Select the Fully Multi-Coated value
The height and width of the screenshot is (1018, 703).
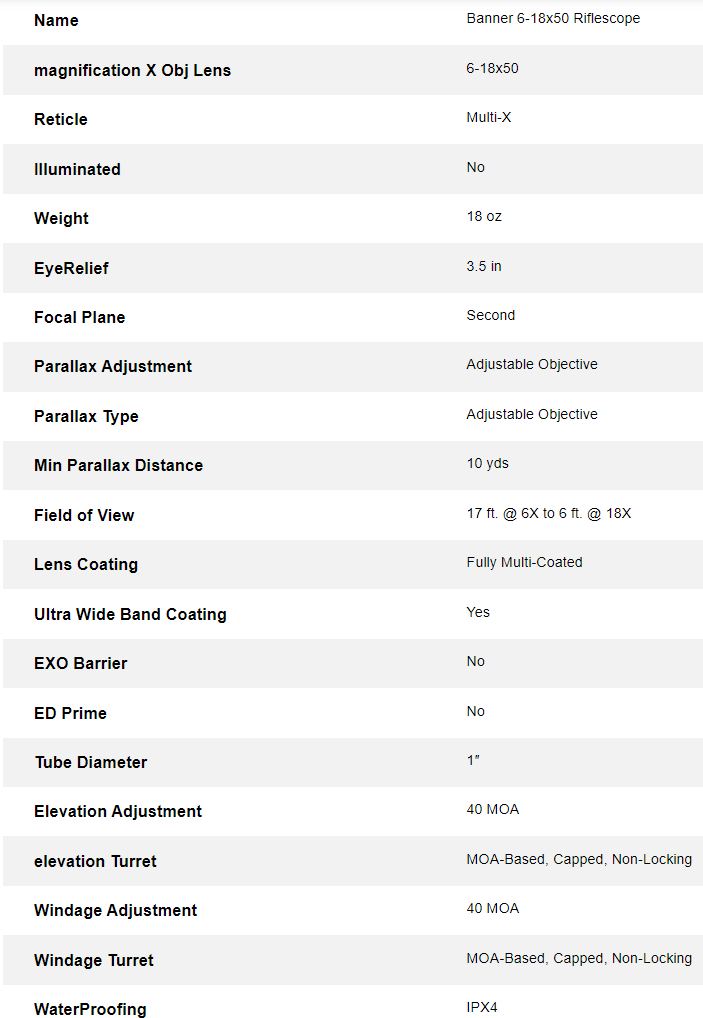(524, 563)
